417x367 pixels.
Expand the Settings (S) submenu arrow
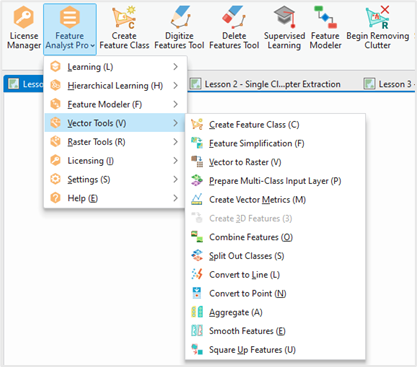click(176, 179)
